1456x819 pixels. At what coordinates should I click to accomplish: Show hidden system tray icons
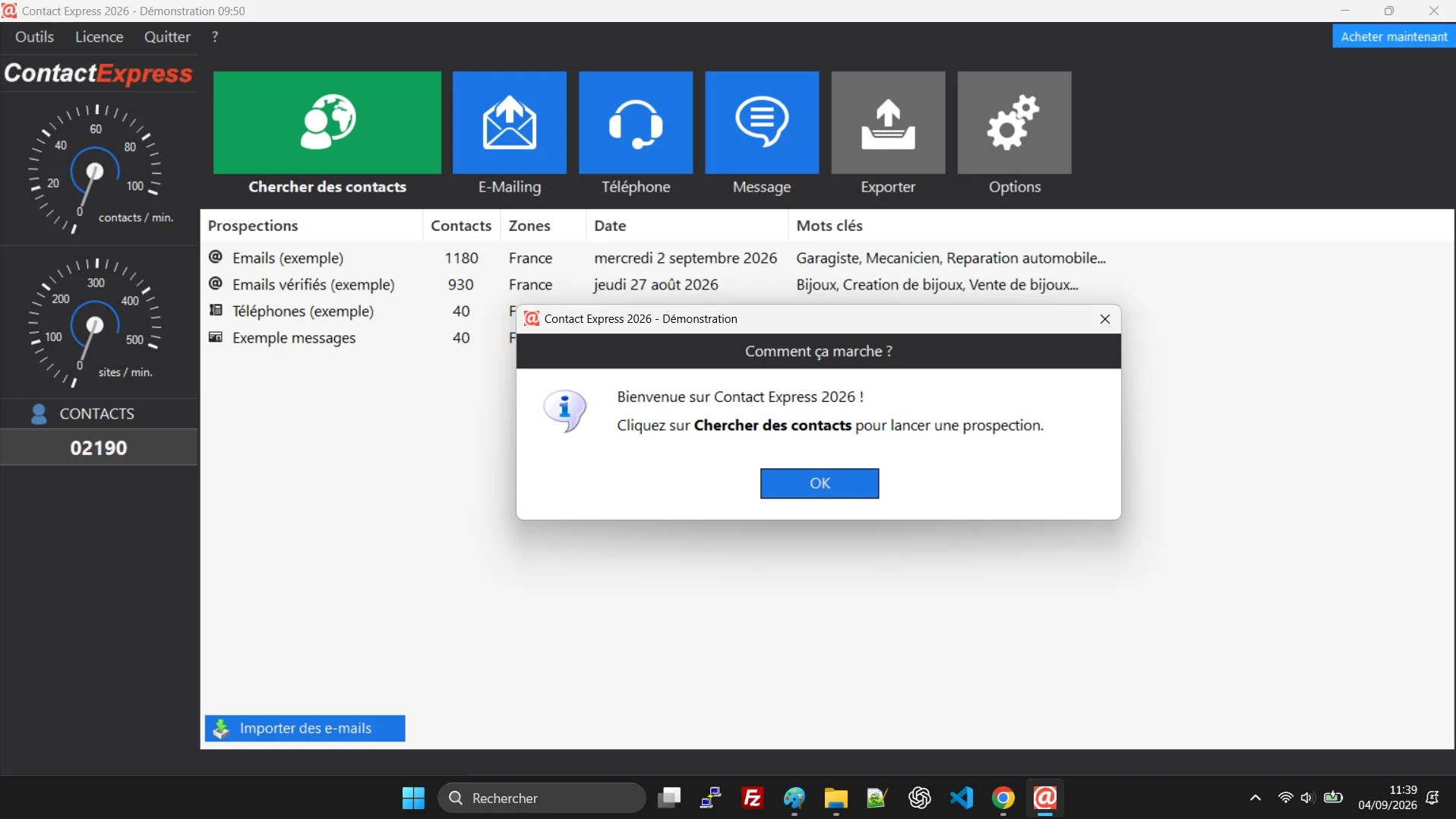pyautogui.click(x=1255, y=798)
